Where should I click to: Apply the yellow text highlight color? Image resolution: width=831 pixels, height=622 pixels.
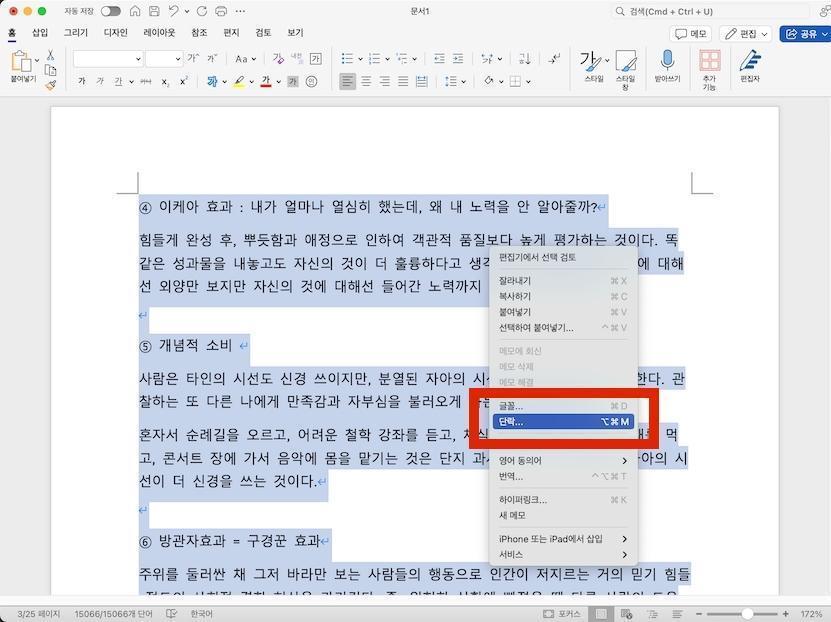[239, 81]
